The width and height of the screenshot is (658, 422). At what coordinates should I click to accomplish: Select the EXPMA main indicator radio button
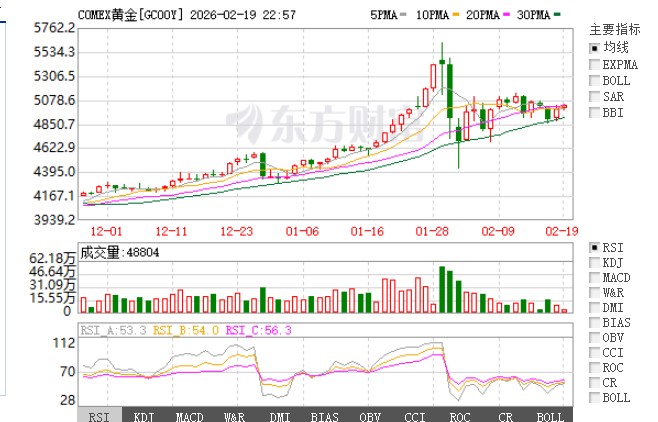[x=594, y=64]
